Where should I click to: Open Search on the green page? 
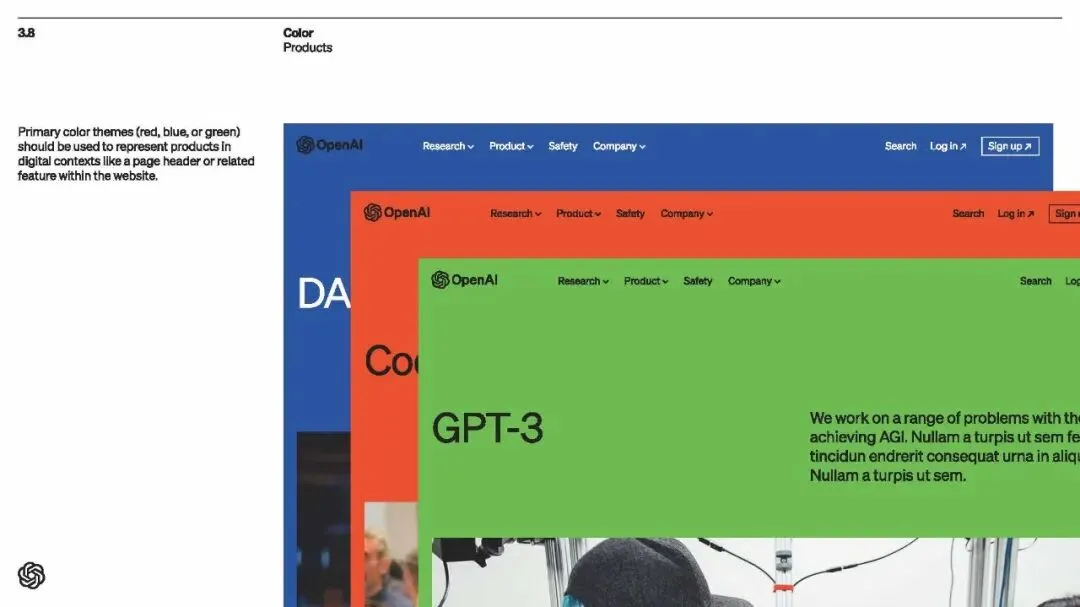pos(1035,281)
